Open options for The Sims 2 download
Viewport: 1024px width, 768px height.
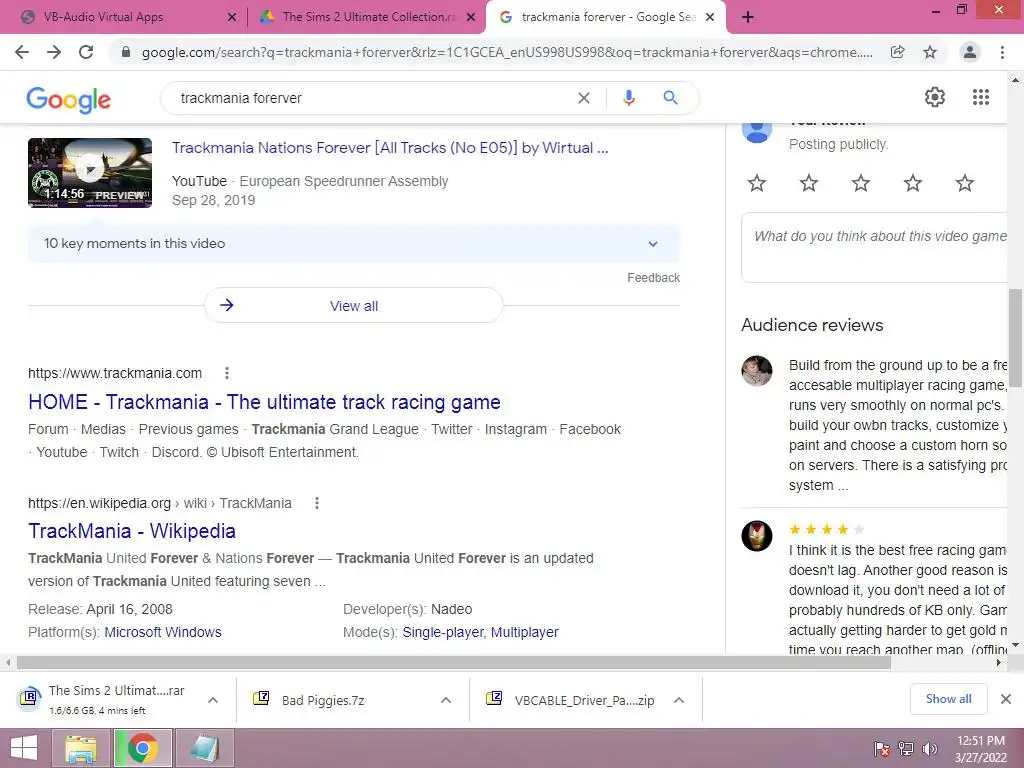coord(213,700)
